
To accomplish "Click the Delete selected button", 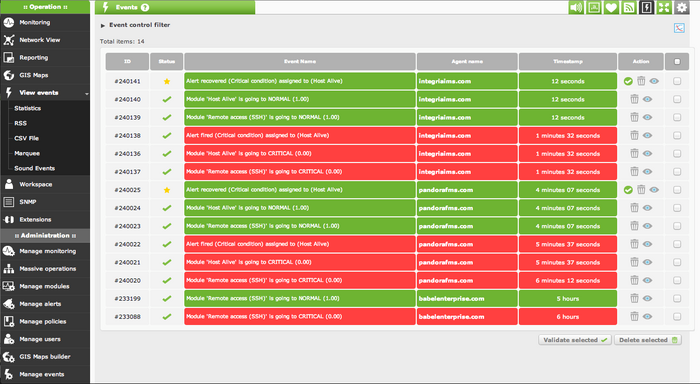I will tap(648, 340).
